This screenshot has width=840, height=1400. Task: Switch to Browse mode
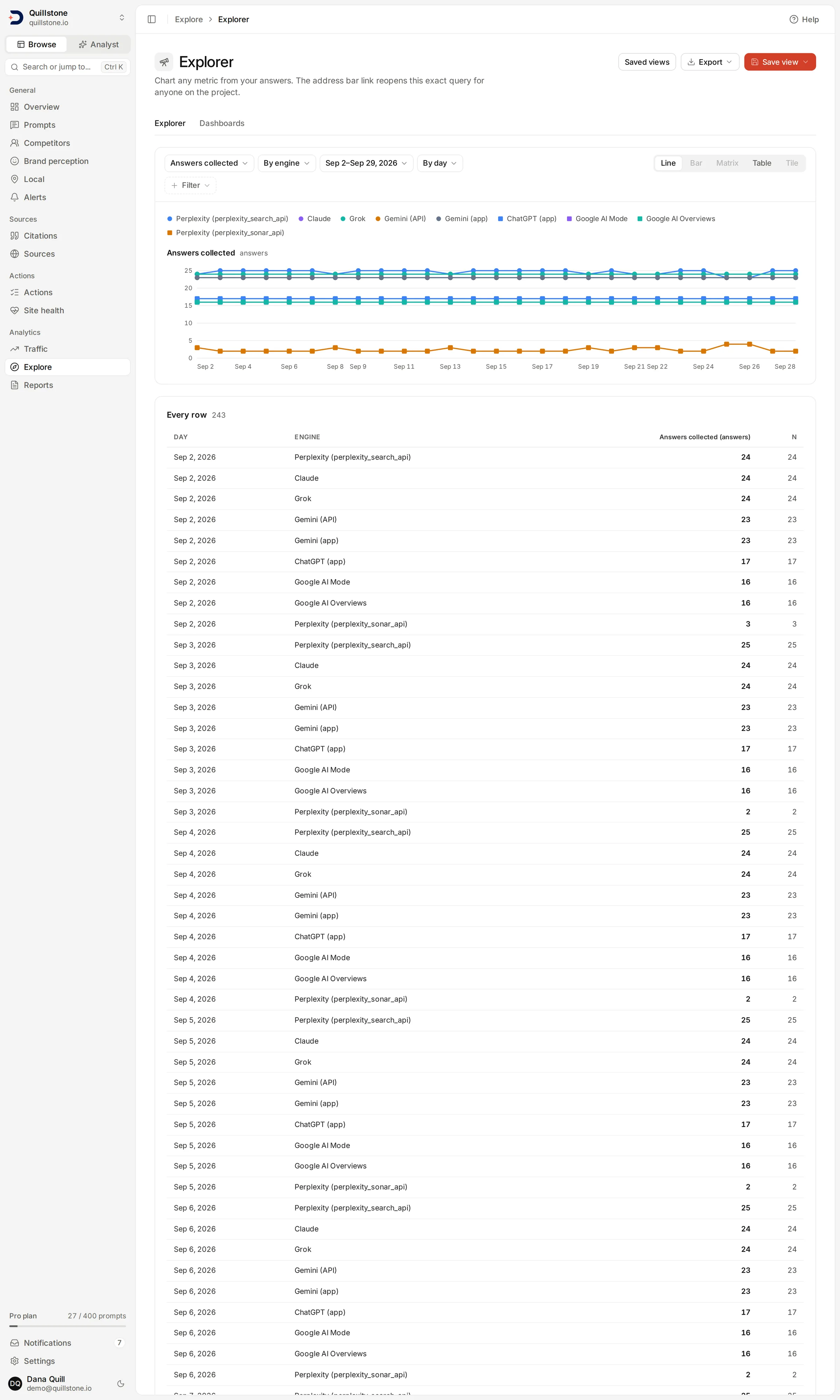click(x=37, y=45)
